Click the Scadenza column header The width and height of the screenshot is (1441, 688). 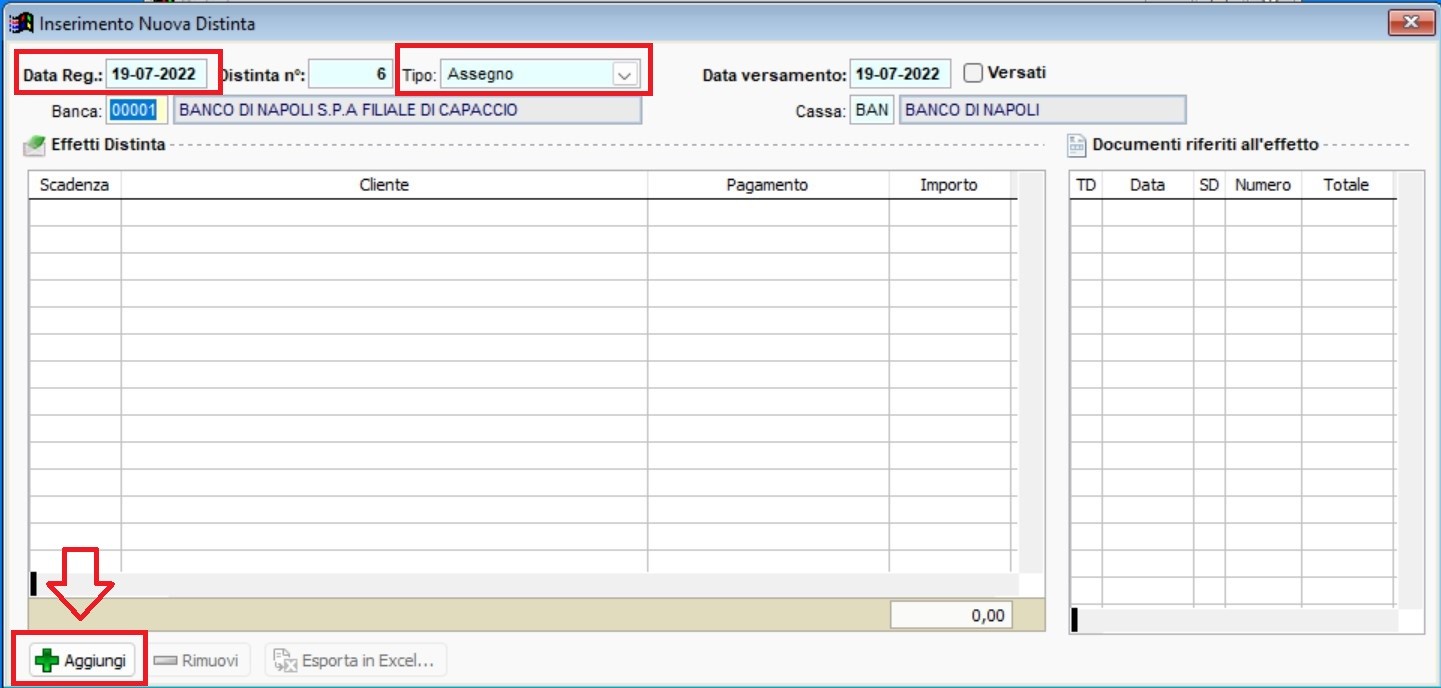pos(74,184)
